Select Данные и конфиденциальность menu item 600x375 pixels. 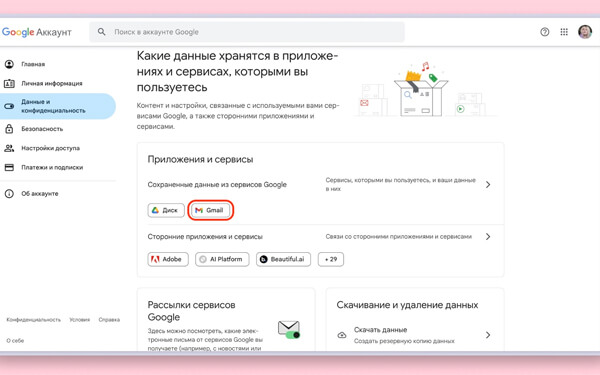(58, 106)
